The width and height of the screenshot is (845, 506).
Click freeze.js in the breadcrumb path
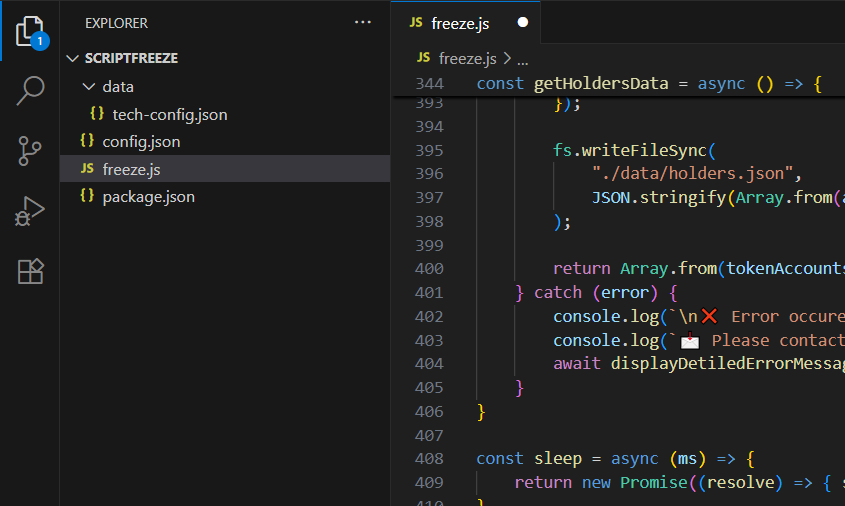[467, 58]
